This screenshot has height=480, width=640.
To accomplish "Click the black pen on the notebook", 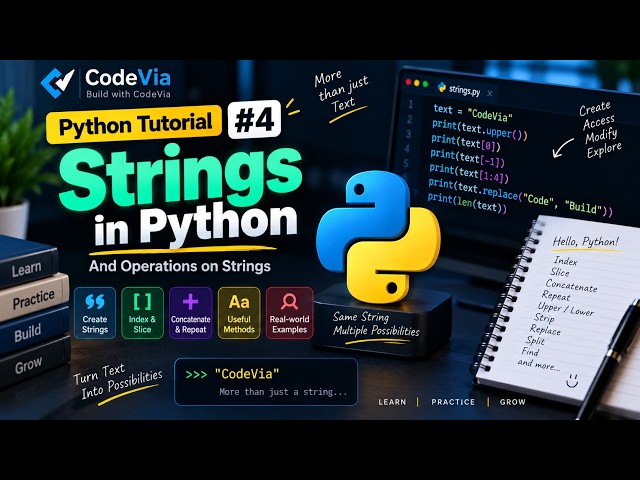I will [608, 359].
